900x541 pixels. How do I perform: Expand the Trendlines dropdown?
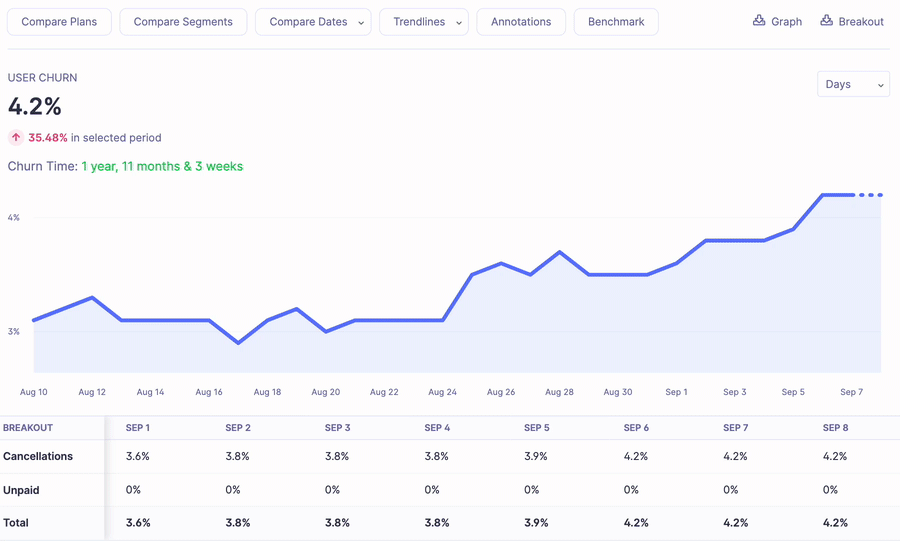(x=424, y=22)
